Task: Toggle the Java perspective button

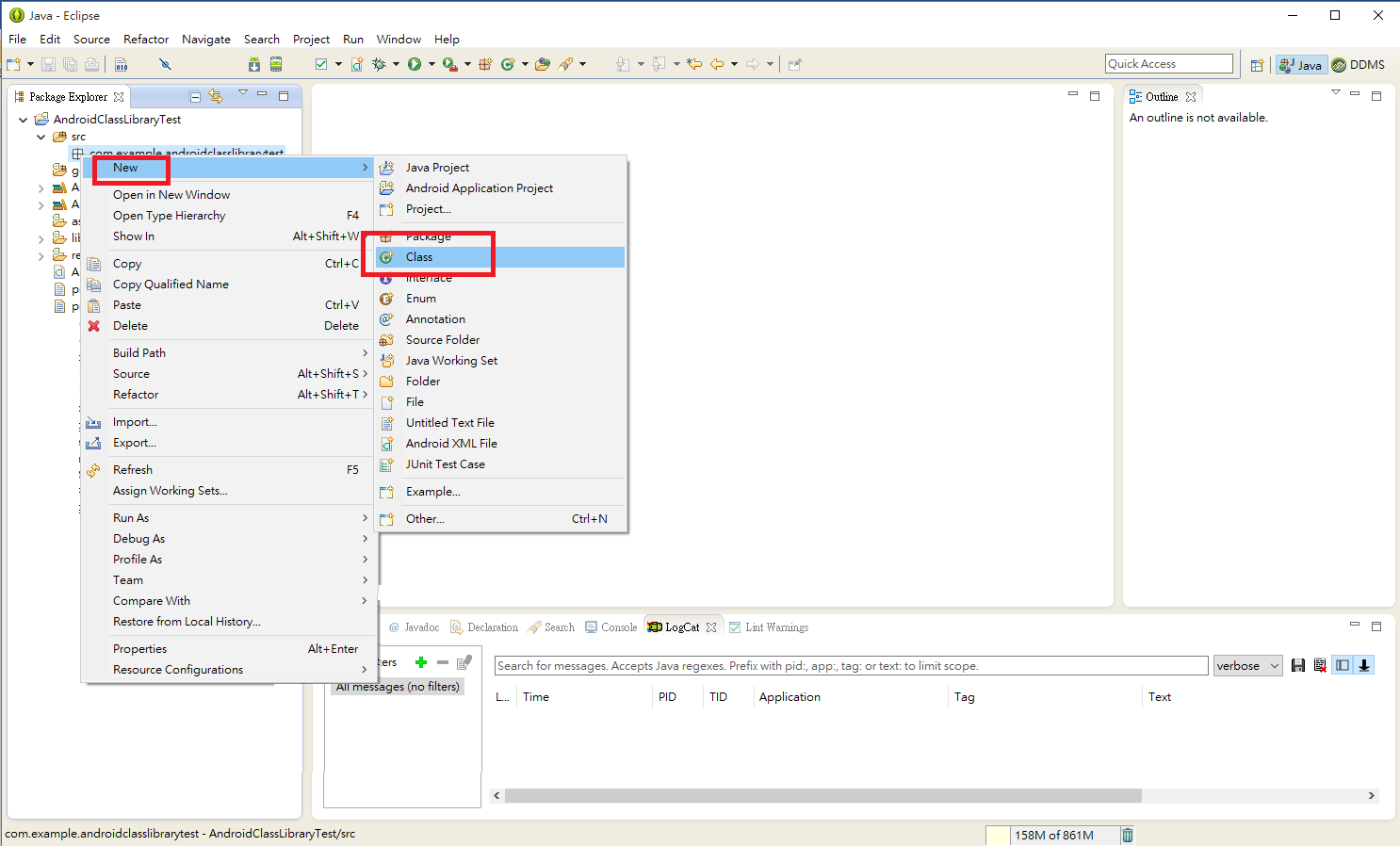Action: click(1301, 65)
